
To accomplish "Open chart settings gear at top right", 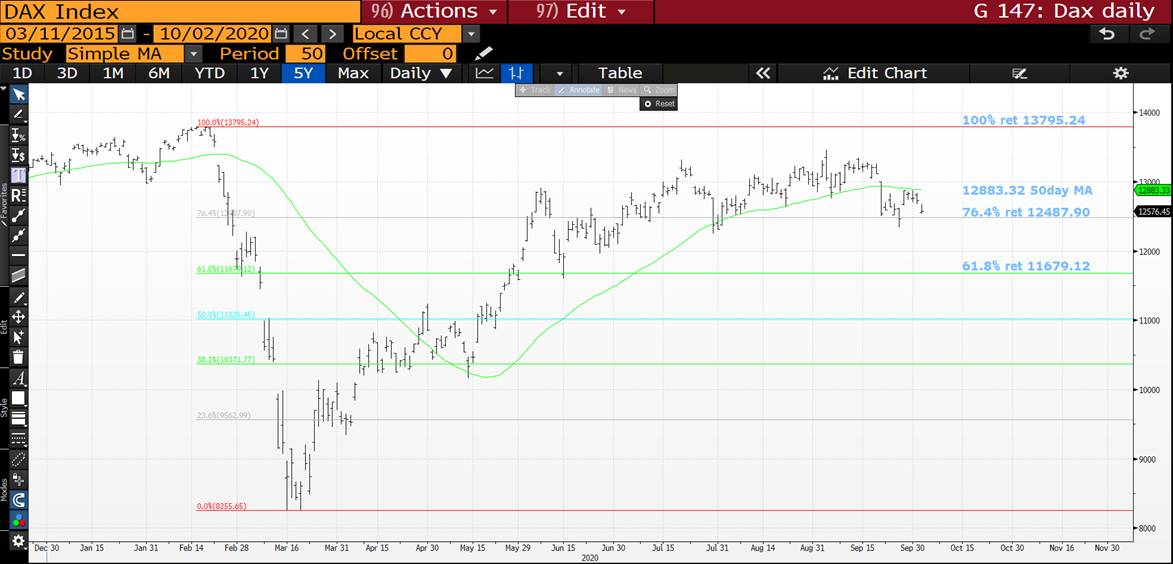I will (1120, 73).
